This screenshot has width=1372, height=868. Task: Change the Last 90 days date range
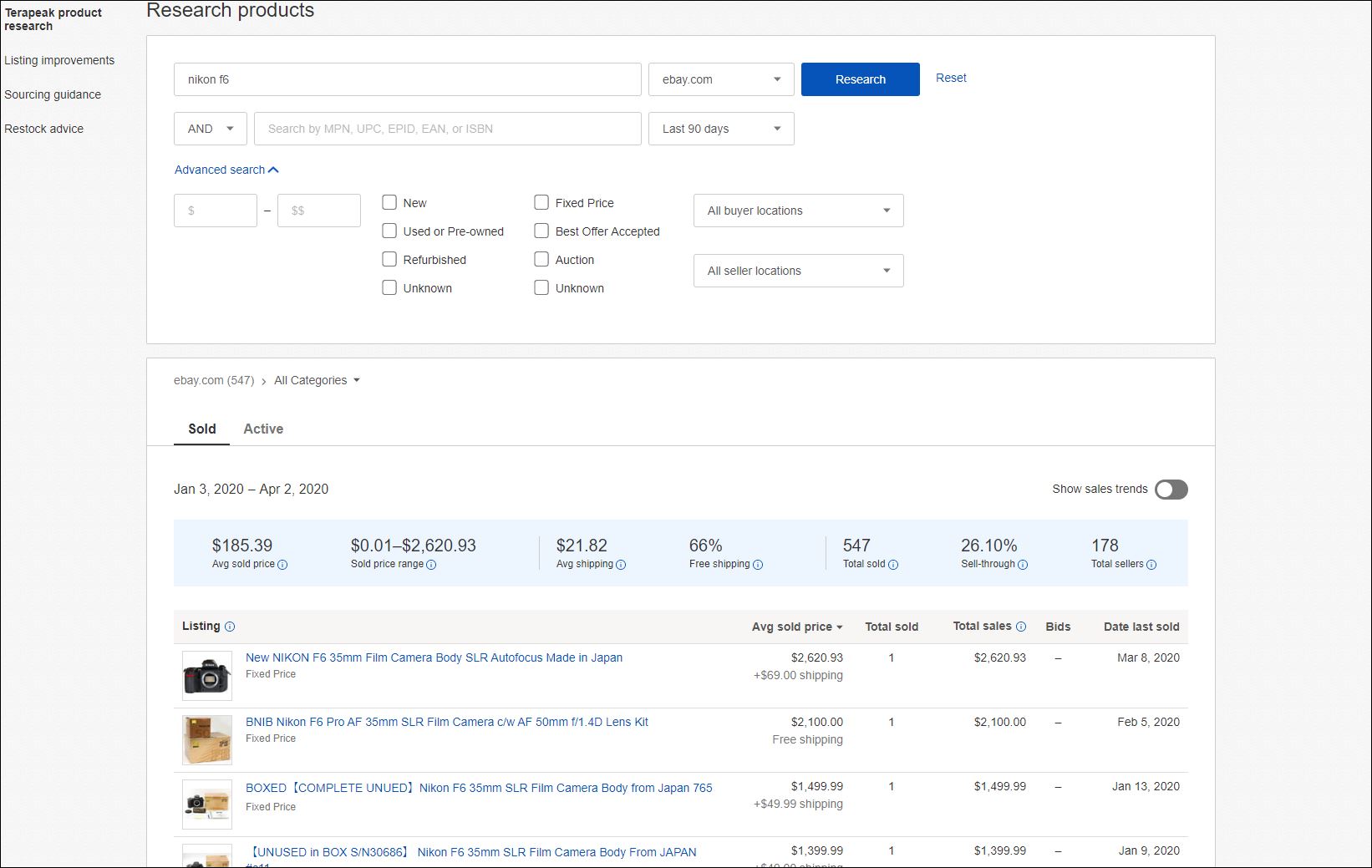[x=721, y=129]
